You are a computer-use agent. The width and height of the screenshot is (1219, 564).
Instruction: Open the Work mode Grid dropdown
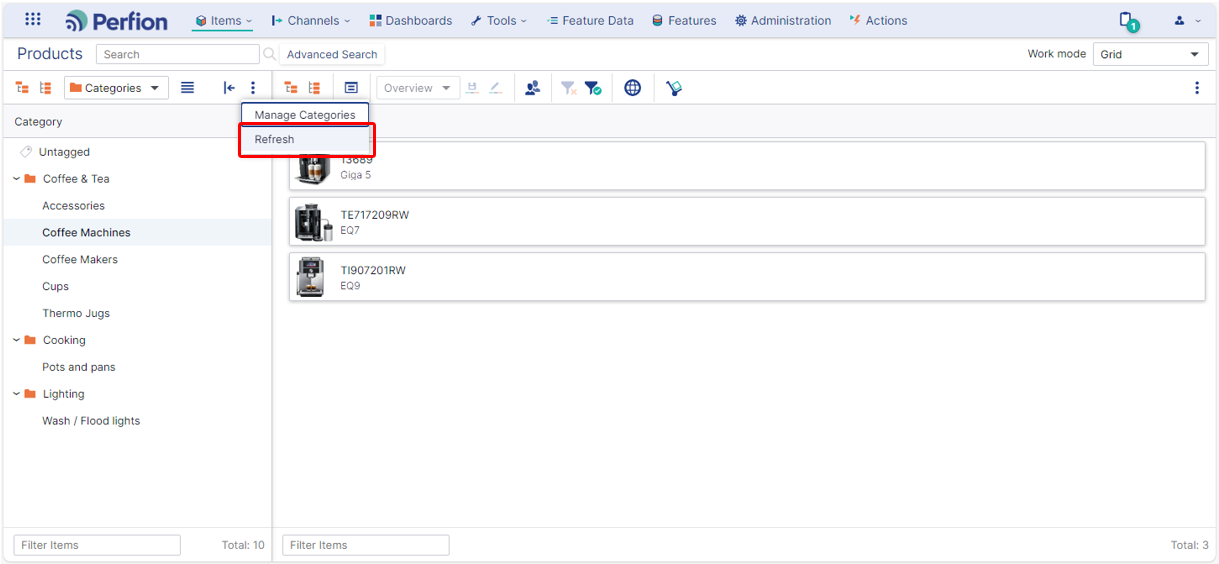[x=1150, y=54]
